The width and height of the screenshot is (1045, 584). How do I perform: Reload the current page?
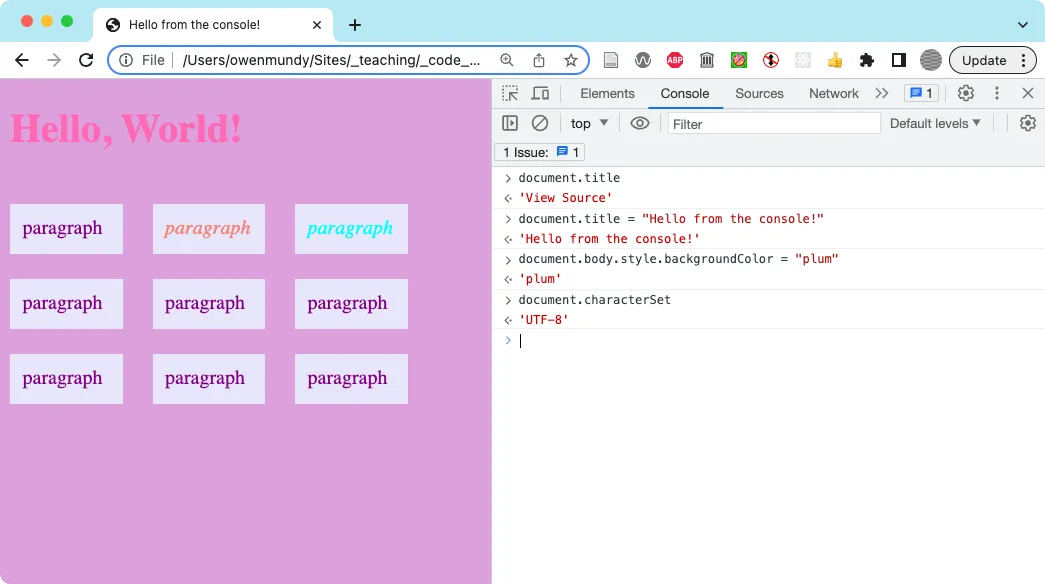86,60
